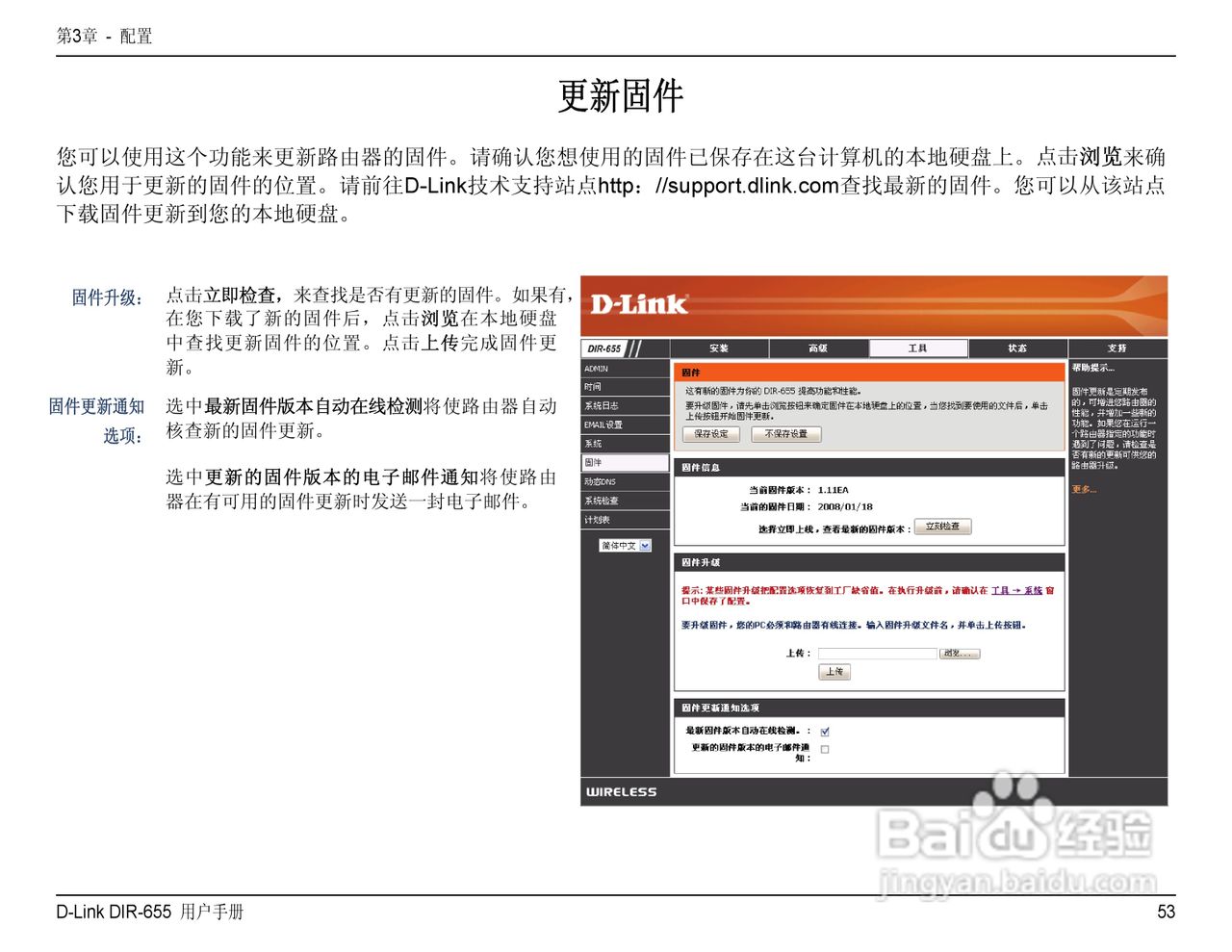Click the 帮助提示... heading
Image resolution: width=1232 pixels, height=952 pixels.
tap(1093, 368)
